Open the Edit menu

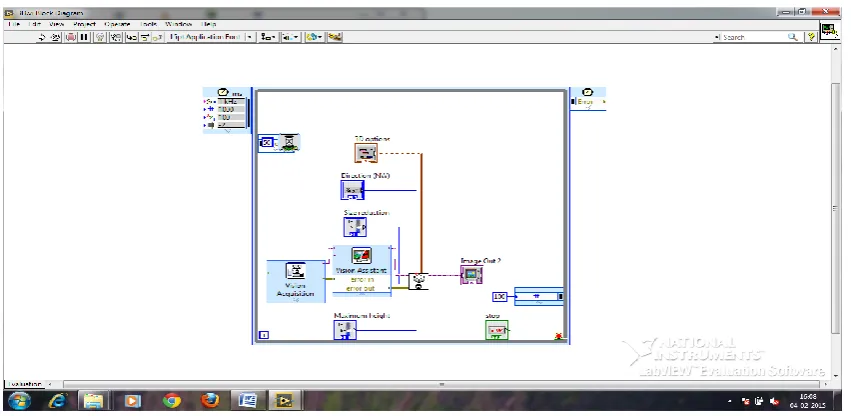pyautogui.click(x=34, y=24)
